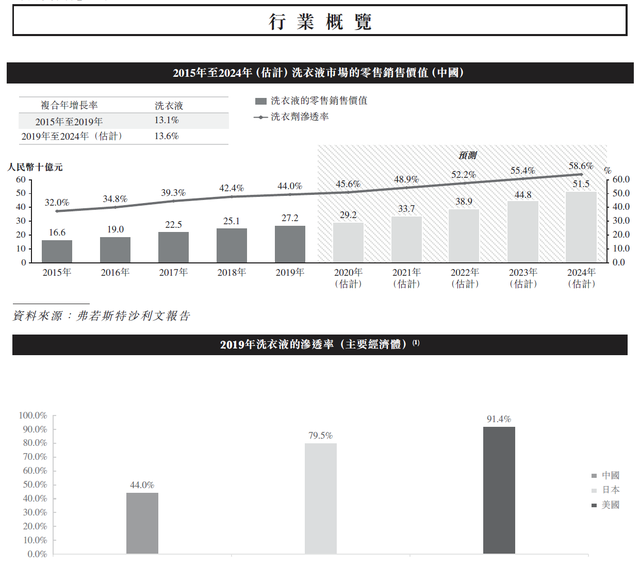This screenshot has width=640, height=566.
Task: Click the 13.1% growth rate cell
Action: [167, 120]
